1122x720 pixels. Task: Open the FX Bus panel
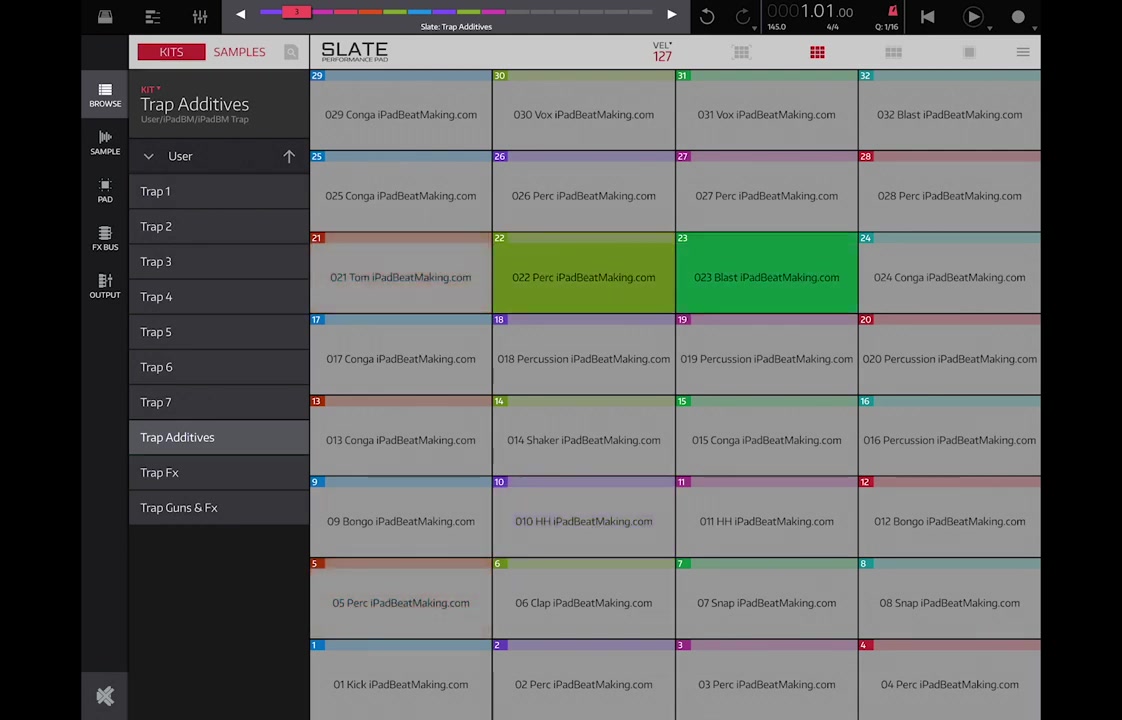pyautogui.click(x=105, y=238)
